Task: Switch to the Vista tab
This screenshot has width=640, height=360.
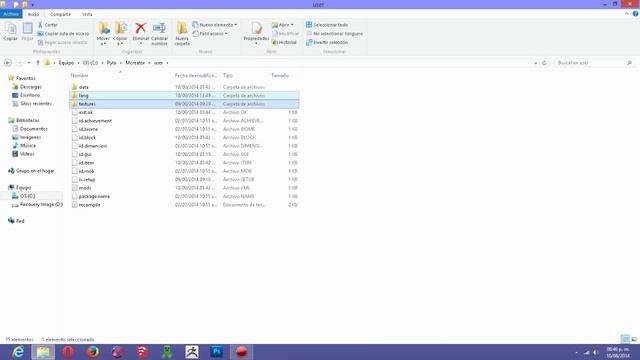Action: [x=87, y=14]
